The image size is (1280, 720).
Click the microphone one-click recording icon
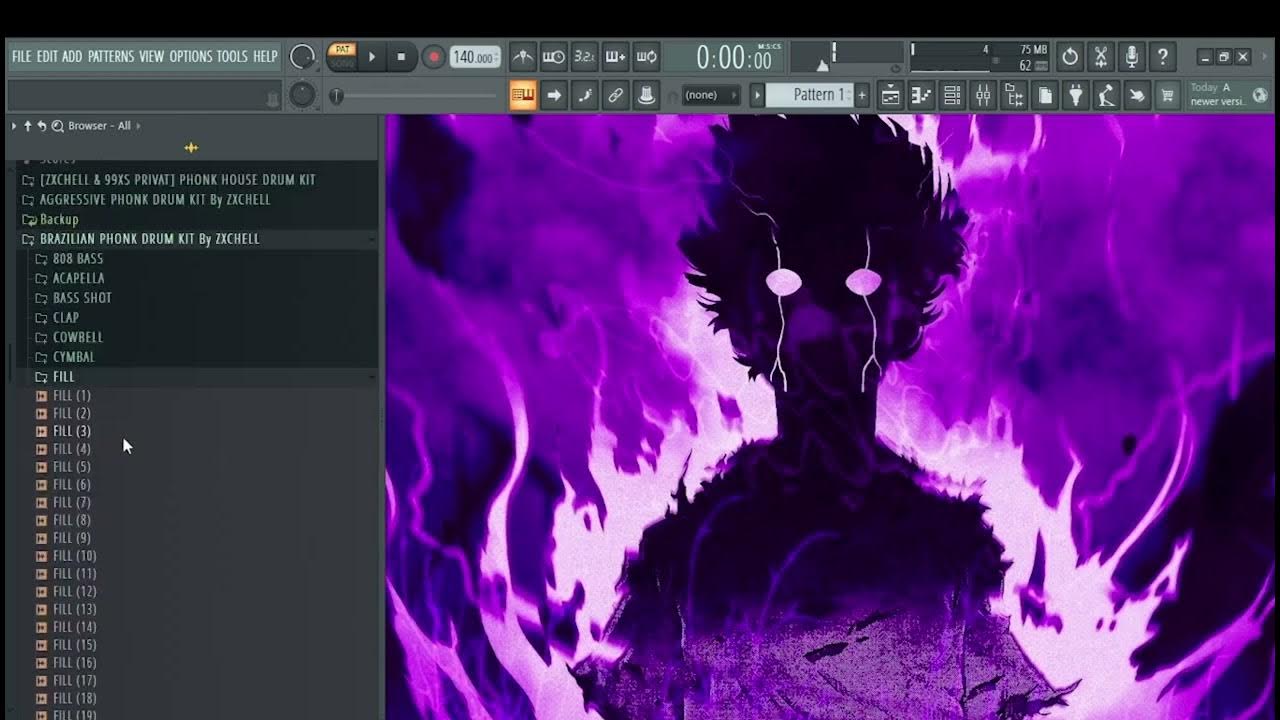tap(1132, 57)
